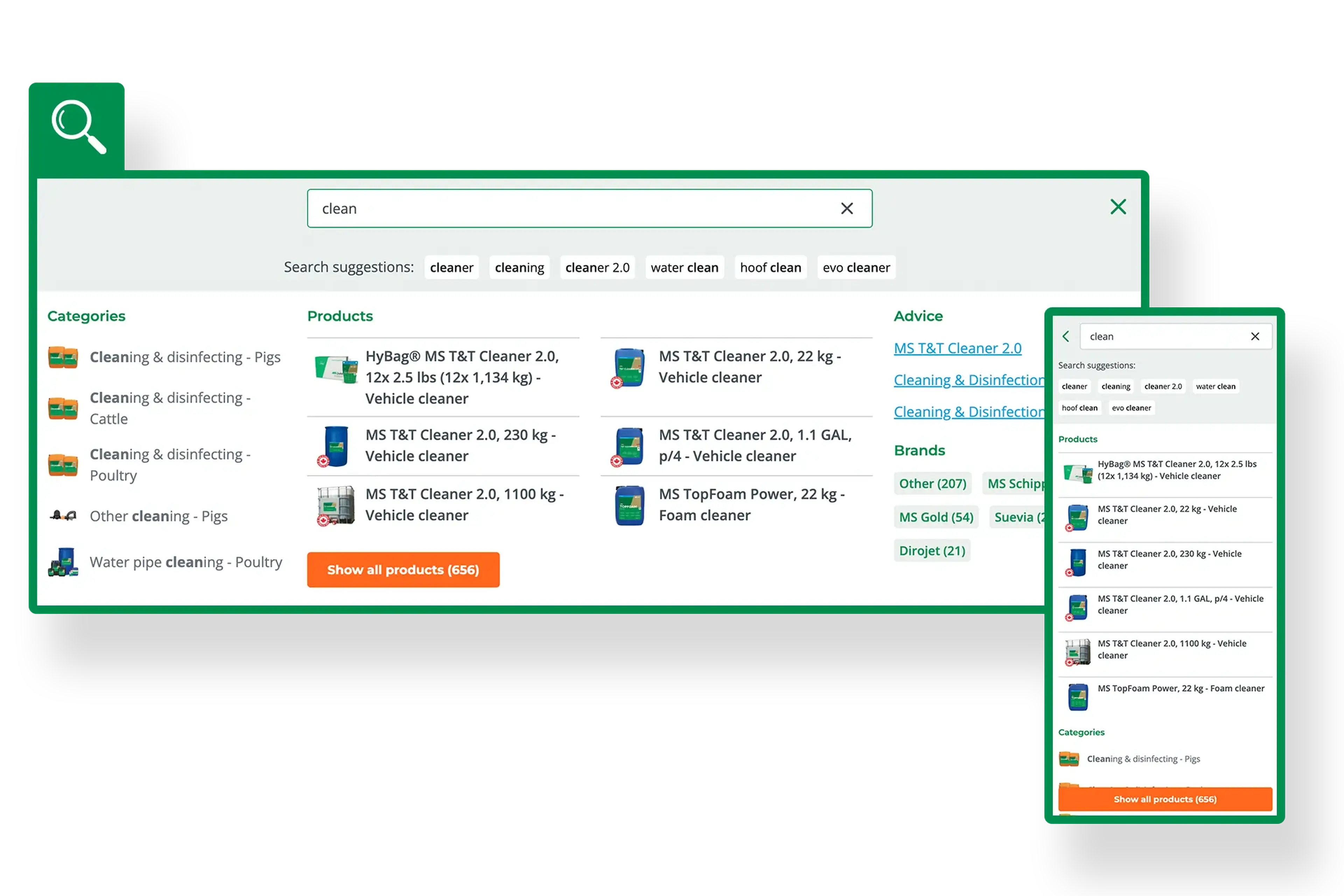Filter by the Dirojet (21) brand tag
This screenshot has height=896, width=1344.
(932, 551)
